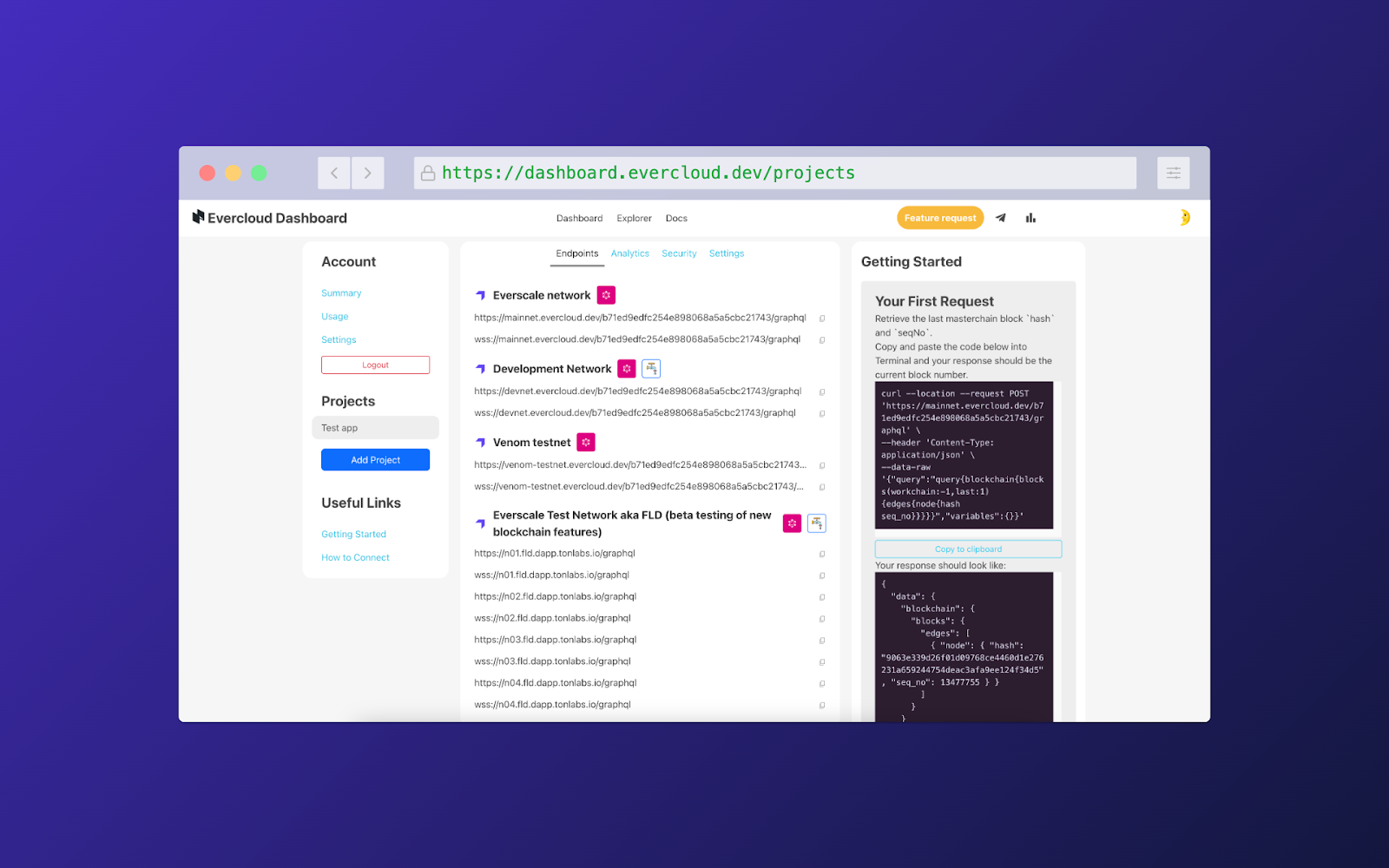Screen dimensions: 1389x868
Task: Copy the https n03.fld.dapp.tonlabs.io endpoint
Action: click(822, 641)
